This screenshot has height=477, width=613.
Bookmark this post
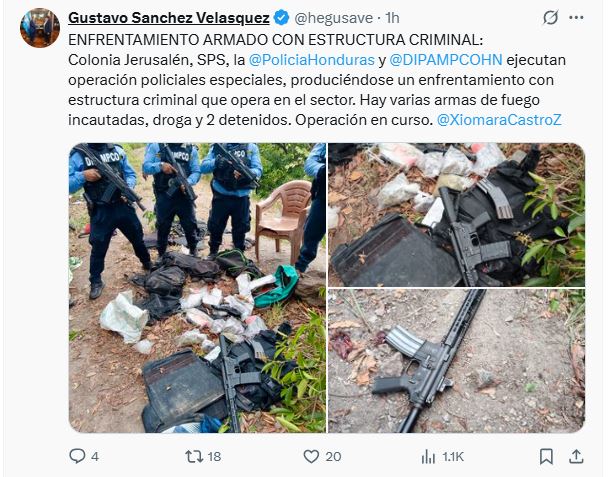click(x=546, y=456)
